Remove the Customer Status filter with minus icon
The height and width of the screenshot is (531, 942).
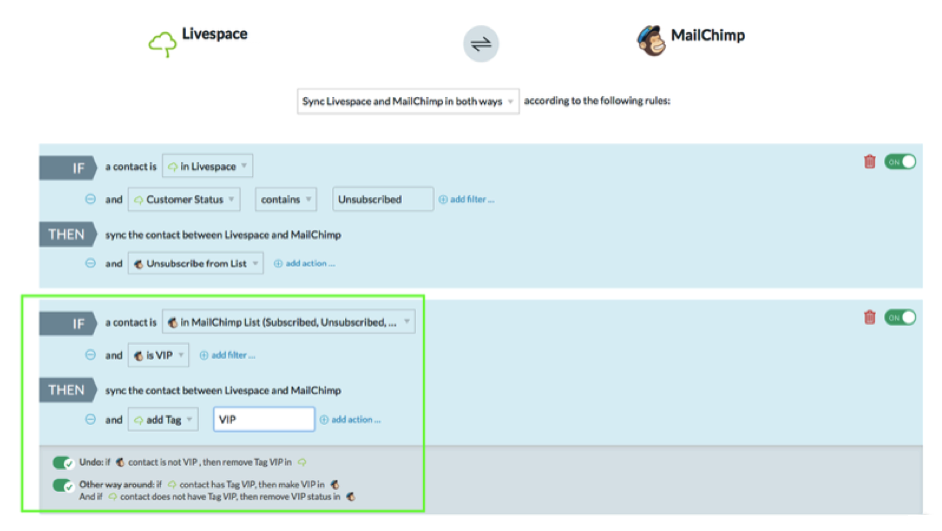(90, 199)
